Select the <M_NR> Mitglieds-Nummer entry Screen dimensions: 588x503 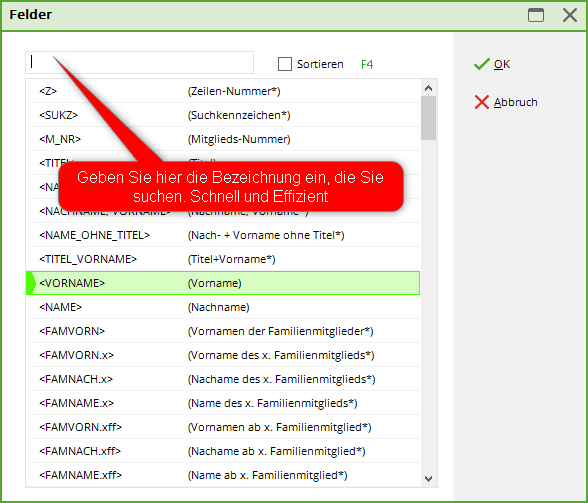click(223, 139)
